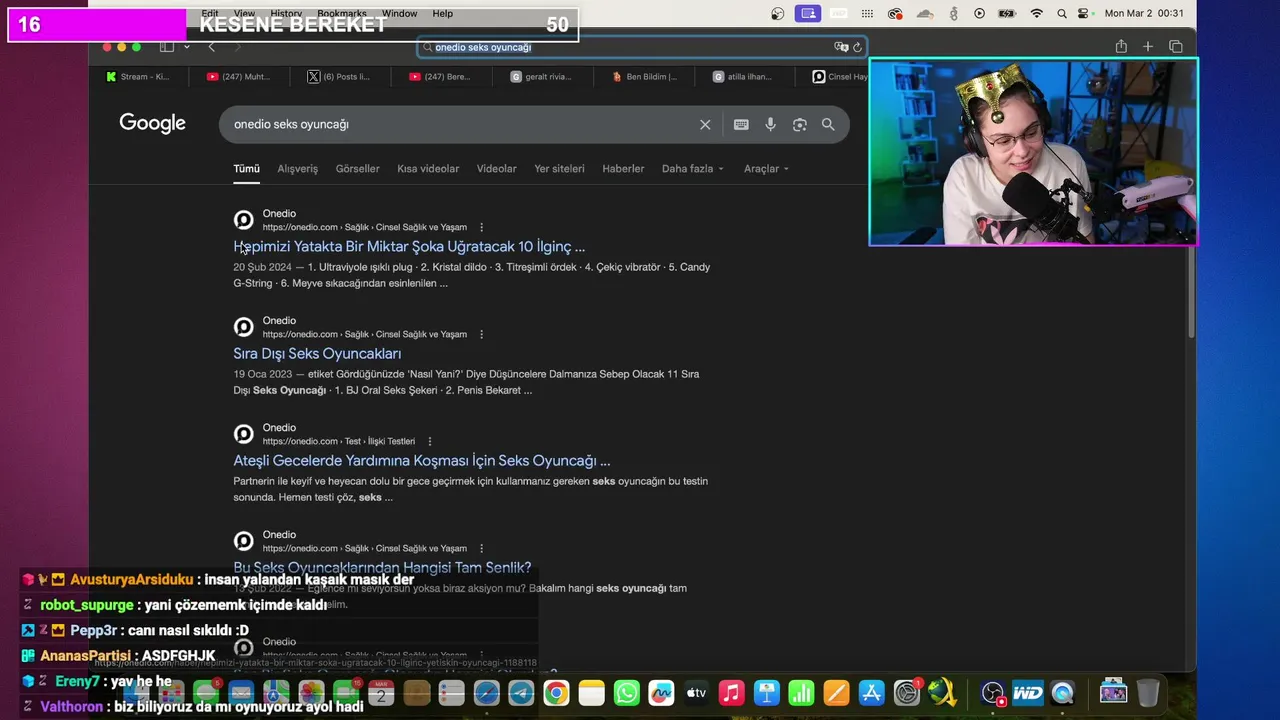Open WhatsApp from the dock

coord(626,693)
